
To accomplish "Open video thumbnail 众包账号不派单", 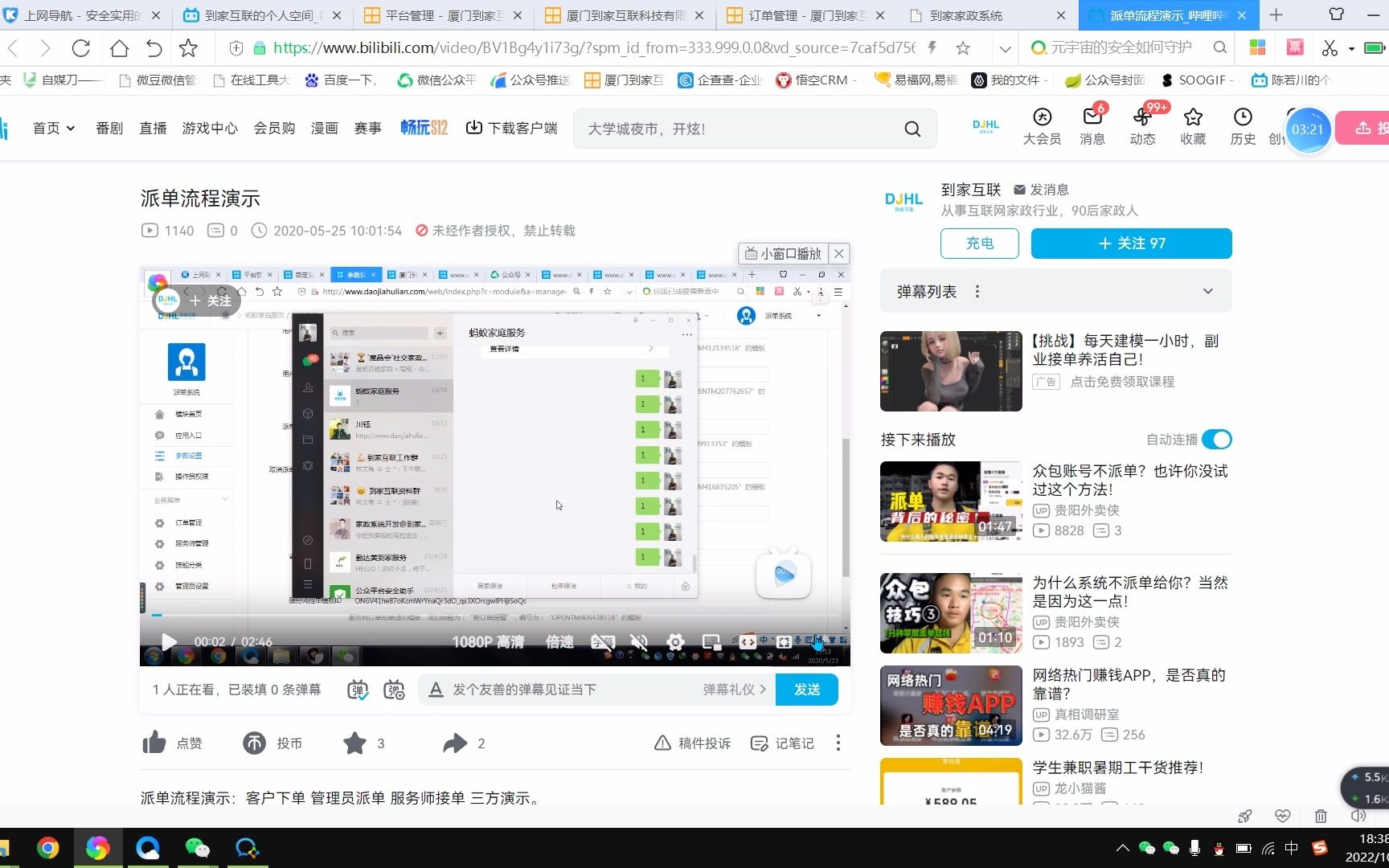I will tap(951, 502).
